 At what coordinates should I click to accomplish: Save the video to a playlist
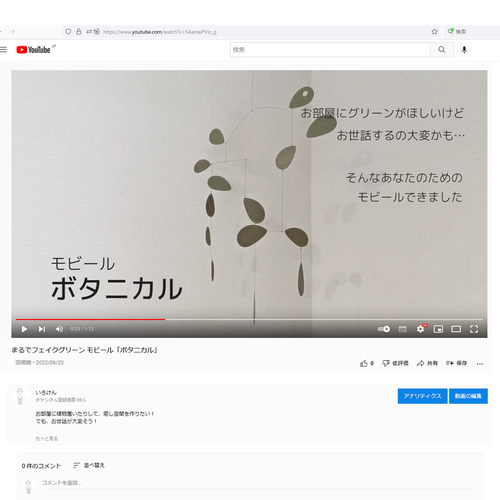click(456, 363)
